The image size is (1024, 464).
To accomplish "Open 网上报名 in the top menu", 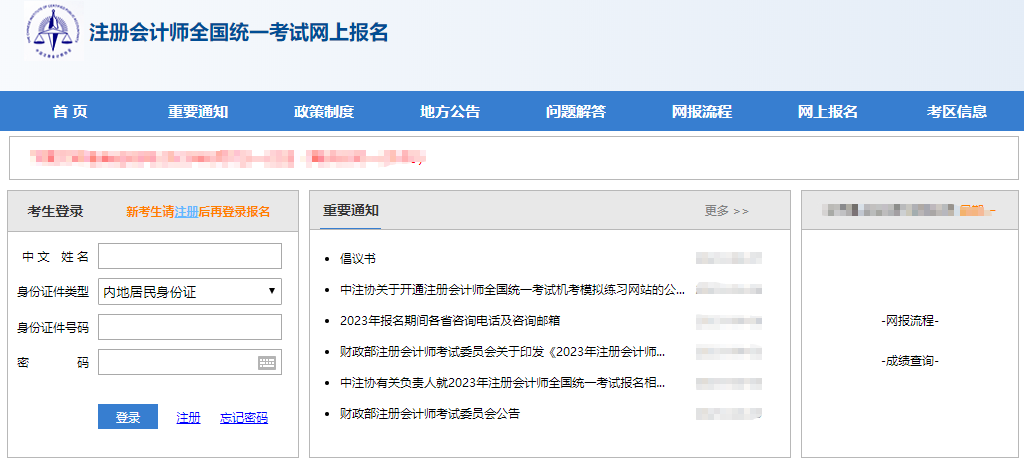I will (x=828, y=112).
